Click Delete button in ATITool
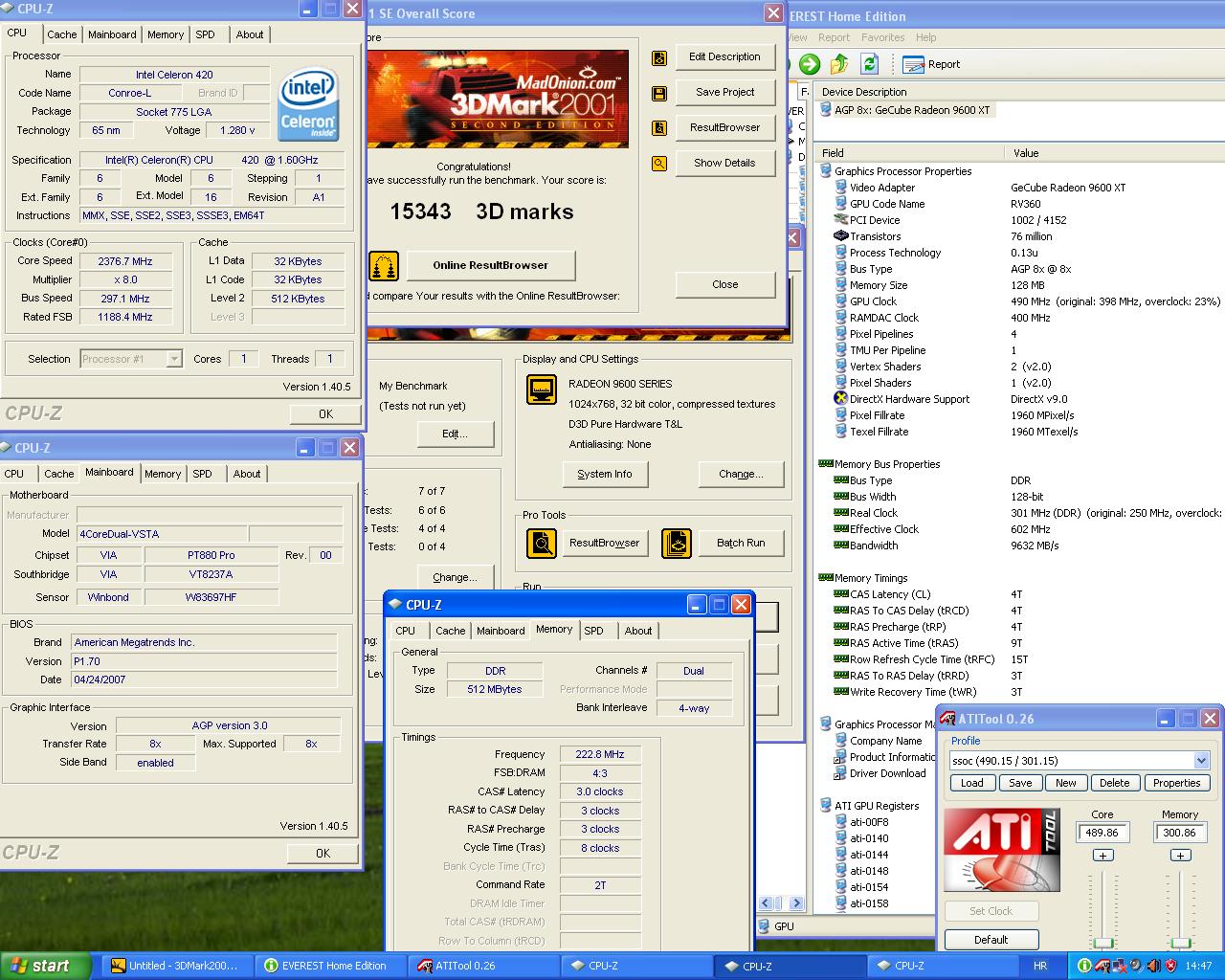Viewport: 1225px width, 980px height. click(1114, 783)
